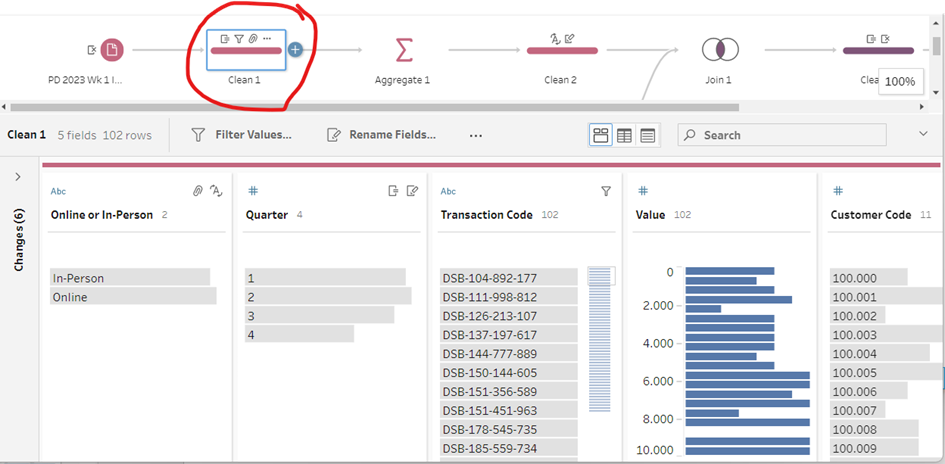This screenshot has height=464, width=945.
Task: Change number data type of Customer Code
Action: click(838, 191)
